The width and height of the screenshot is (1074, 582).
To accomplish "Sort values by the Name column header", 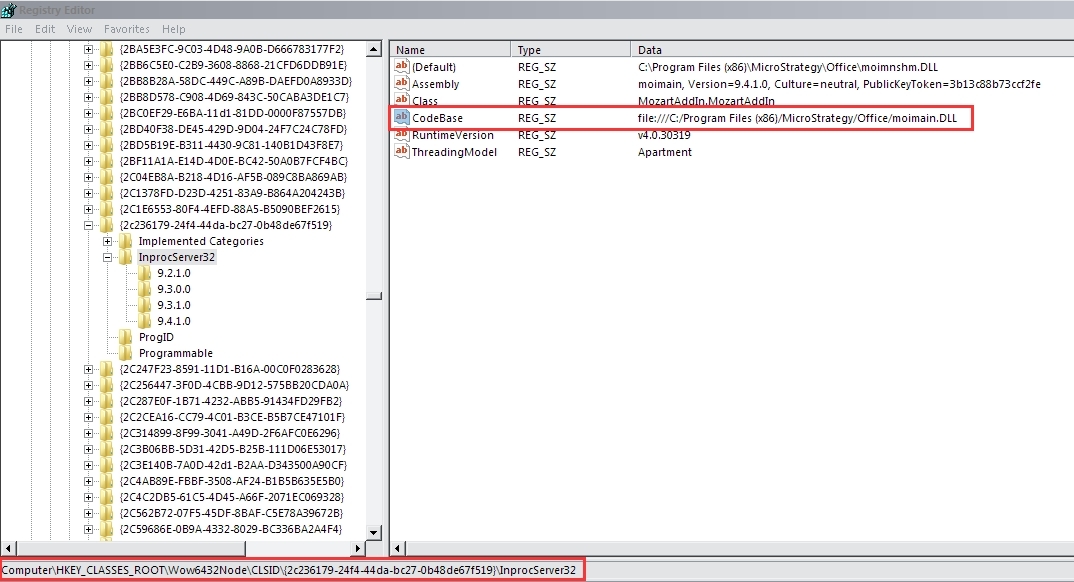I will point(451,49).
